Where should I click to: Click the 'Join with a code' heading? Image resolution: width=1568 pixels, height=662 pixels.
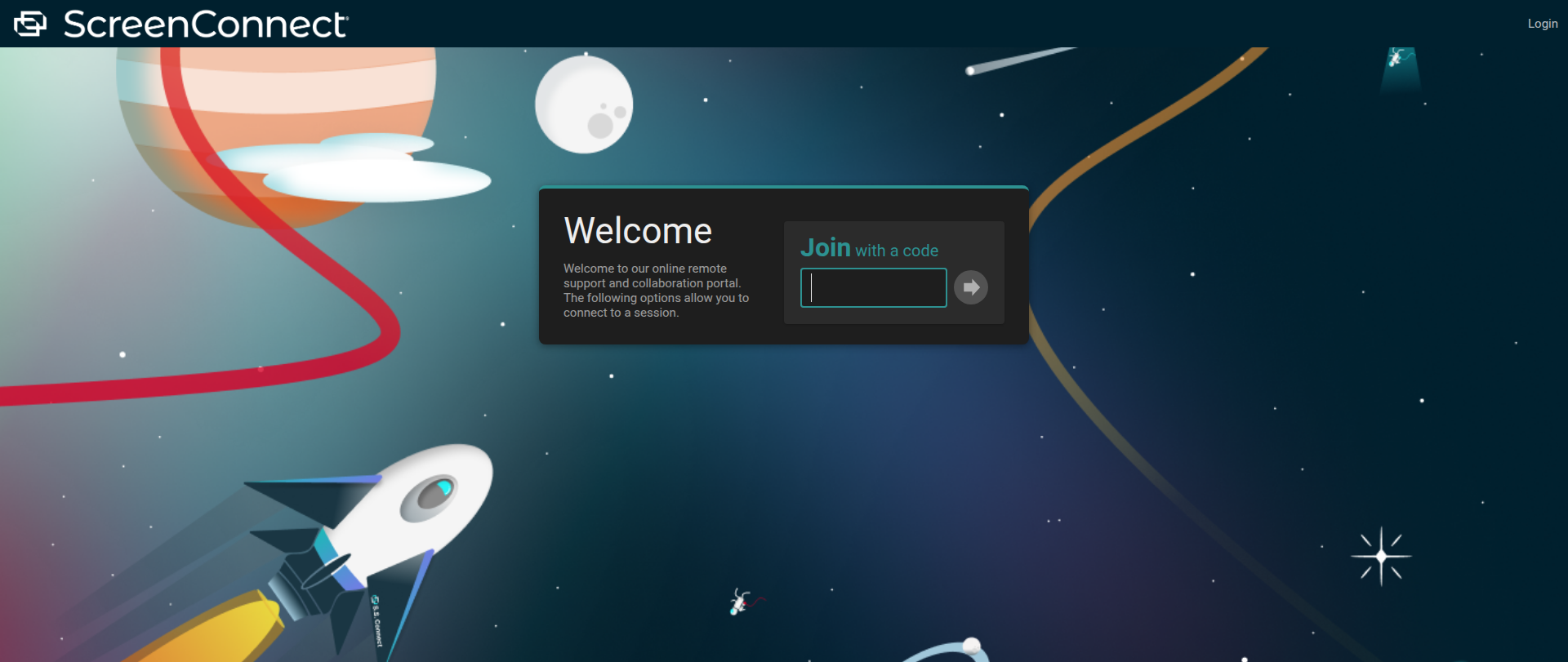pos(869,248)
